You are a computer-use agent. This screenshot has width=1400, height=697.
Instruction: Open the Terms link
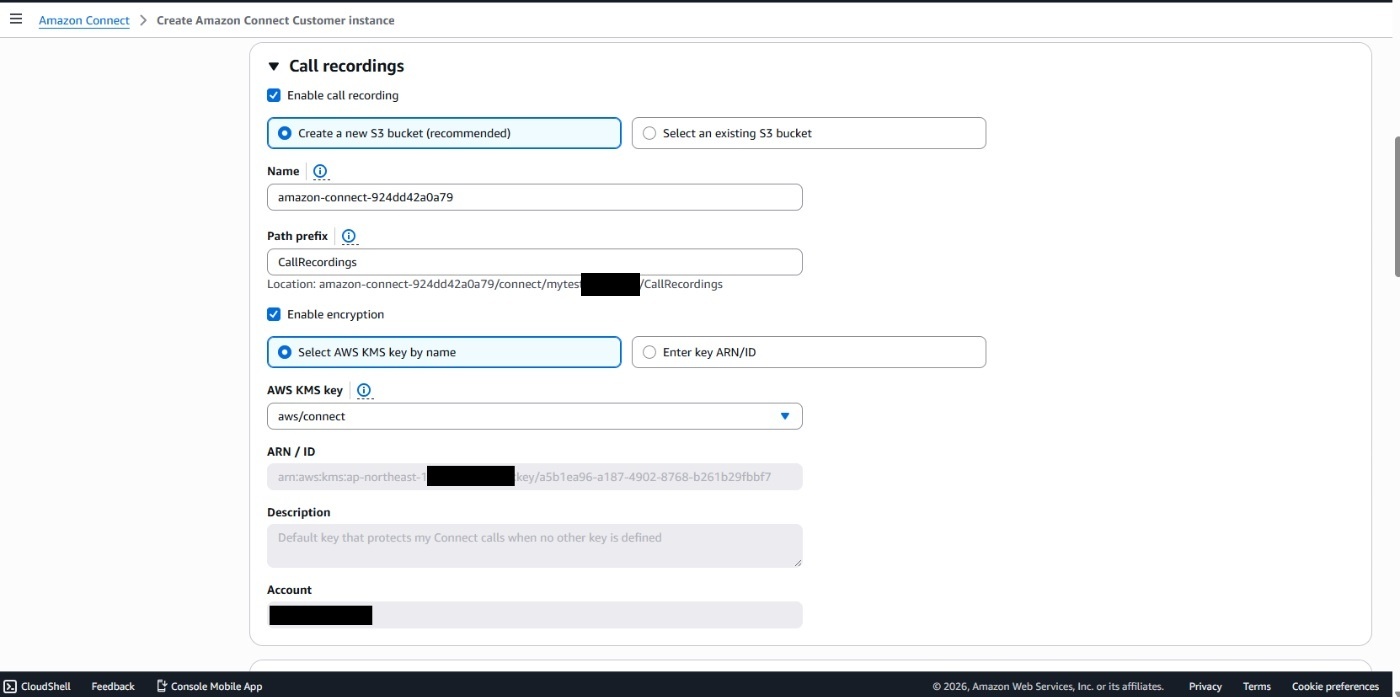[1257, 686]
